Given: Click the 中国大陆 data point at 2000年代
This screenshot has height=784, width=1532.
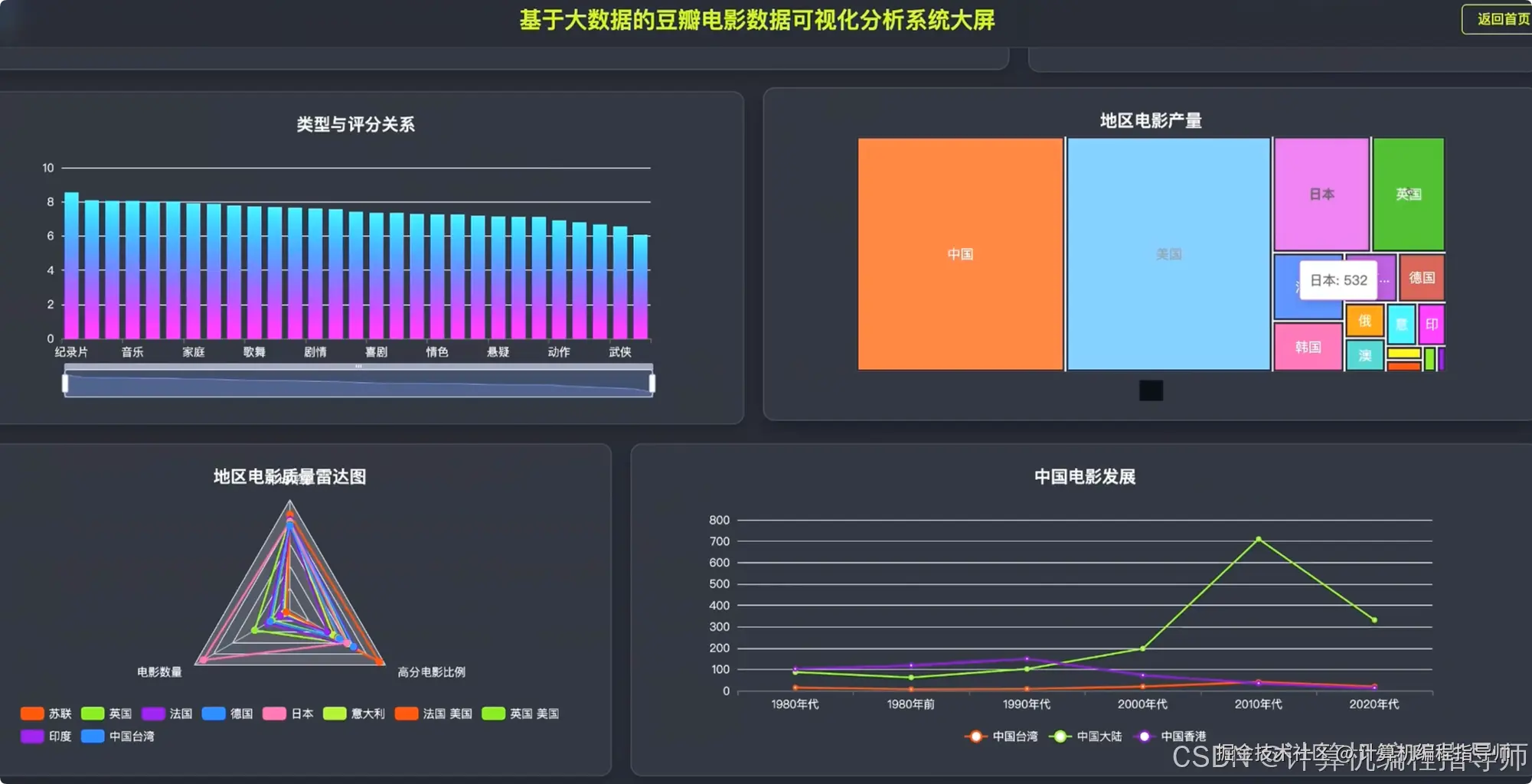Looking at the screenshot, I should [1142, 648].
